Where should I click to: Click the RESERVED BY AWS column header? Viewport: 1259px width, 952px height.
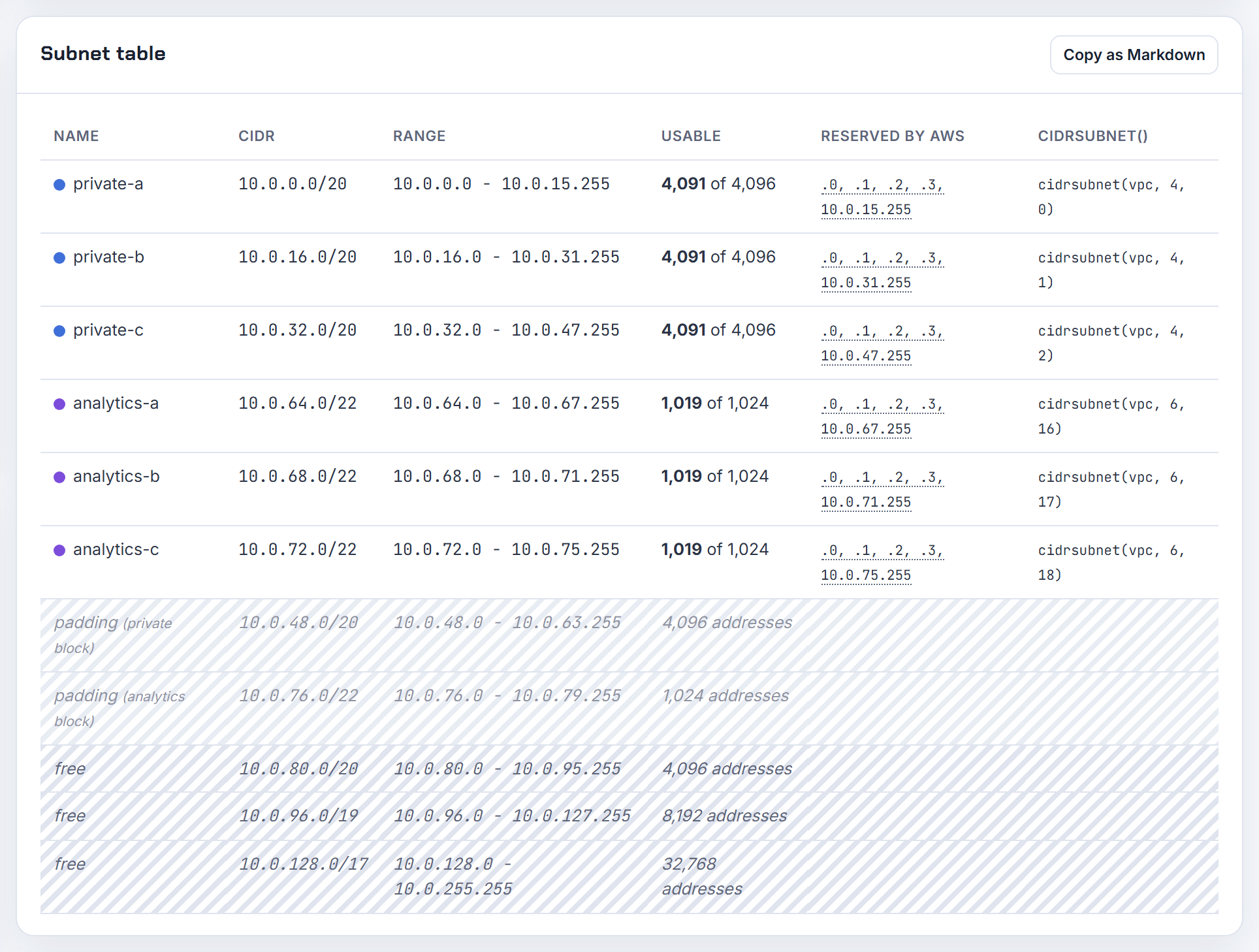[893, 136]
